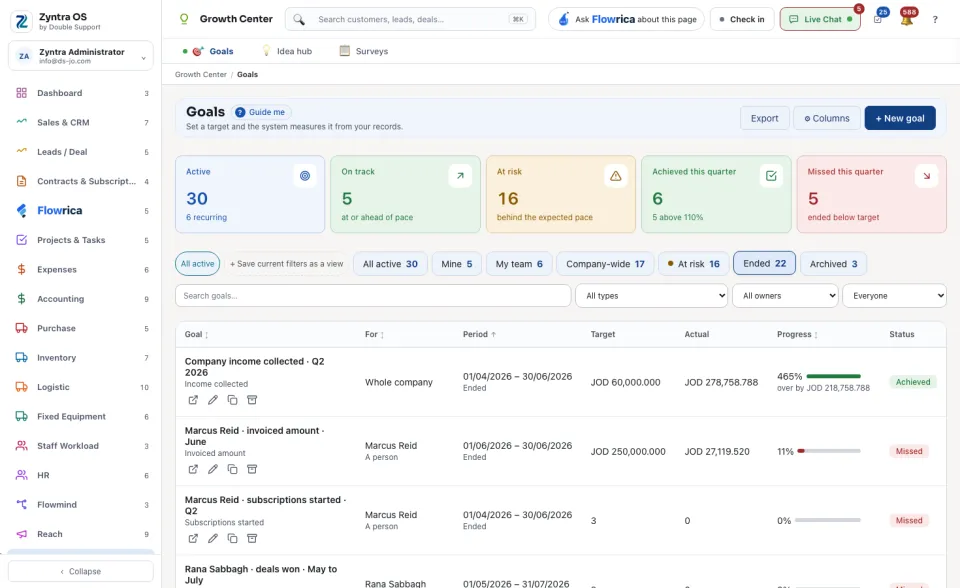Click the Guide me link
The width and height of the screenshot is (960, 588).
[261, 112]
